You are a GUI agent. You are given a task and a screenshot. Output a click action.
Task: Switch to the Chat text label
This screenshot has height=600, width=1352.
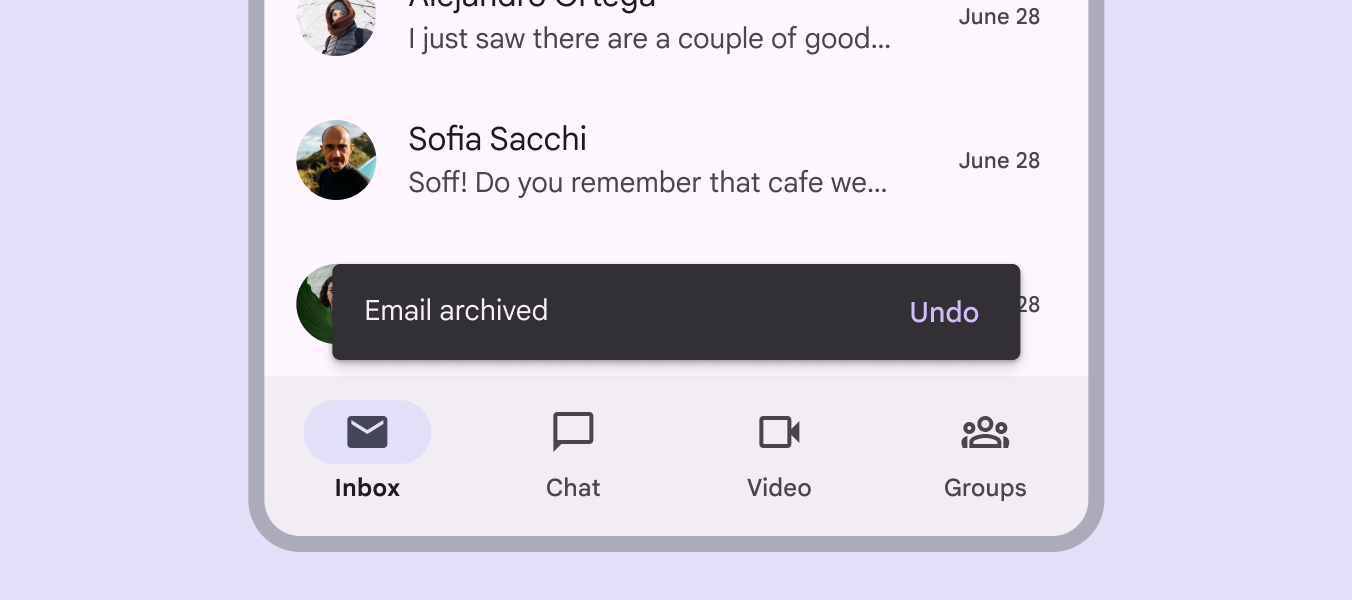(x=573, y=488)
